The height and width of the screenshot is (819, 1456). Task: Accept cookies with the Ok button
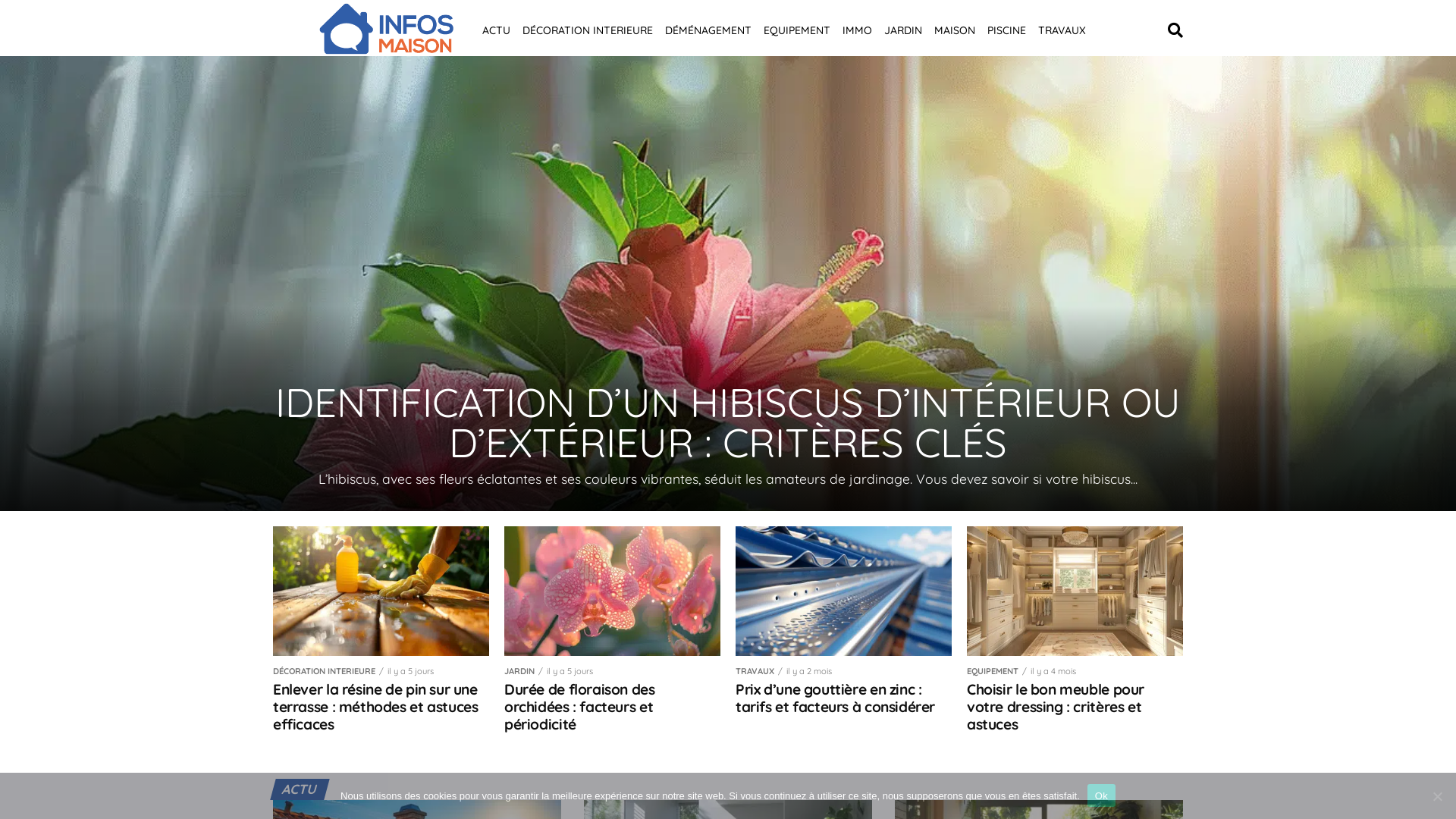coord(1101,795)
